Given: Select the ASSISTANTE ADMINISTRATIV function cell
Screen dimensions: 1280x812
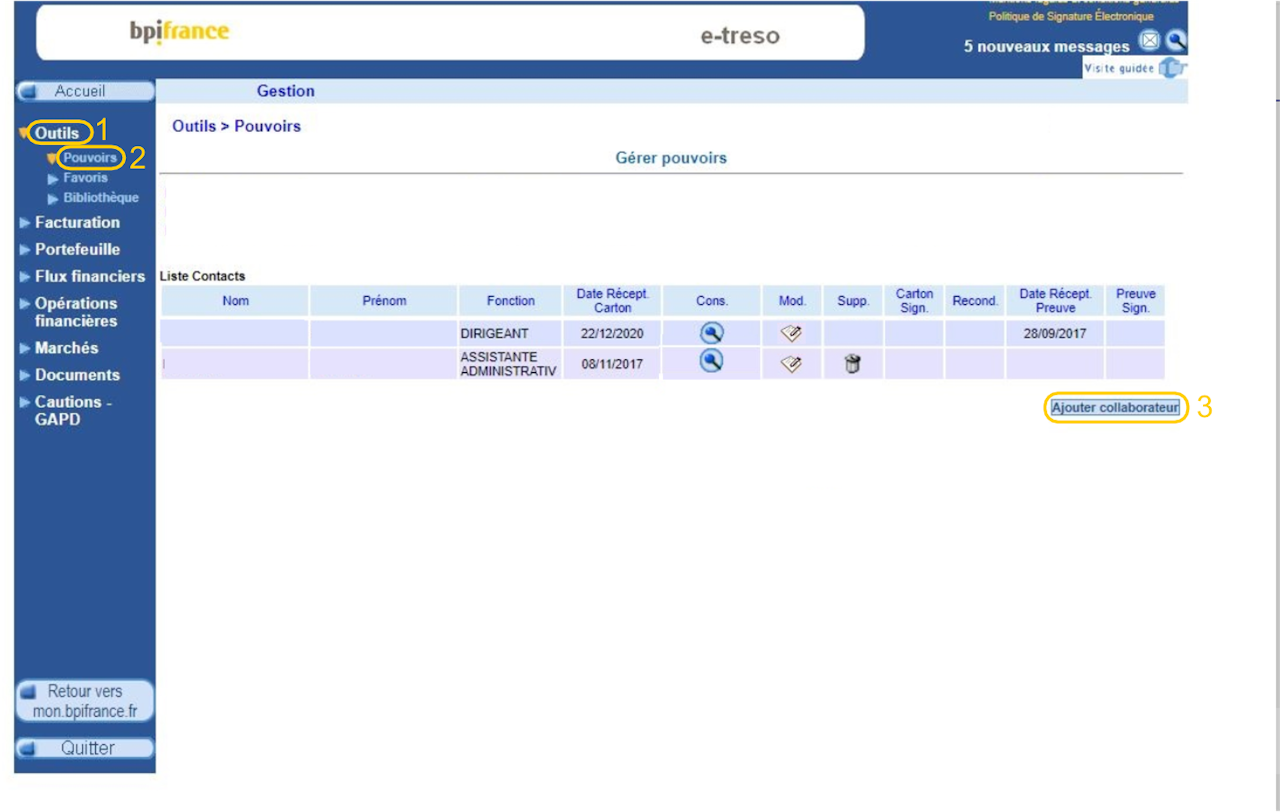Looking at the screenshot, I should tap(511, 364).
